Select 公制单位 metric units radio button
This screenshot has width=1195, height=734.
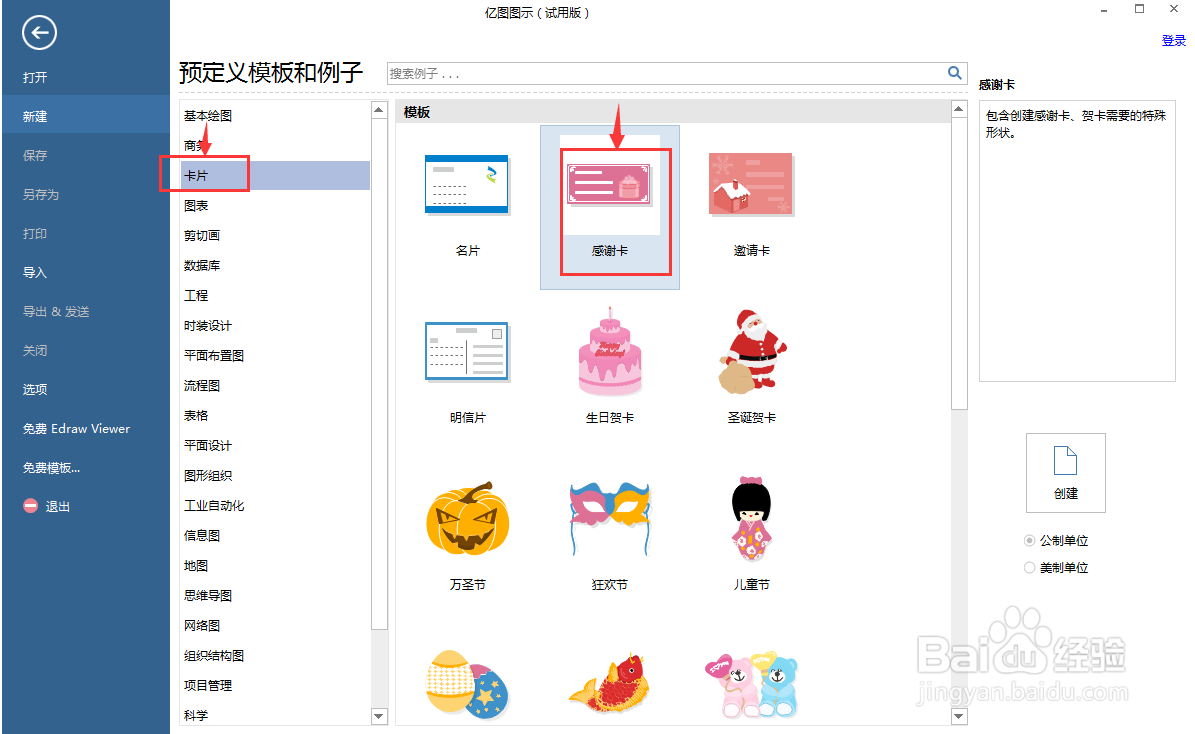point(1030,540)
